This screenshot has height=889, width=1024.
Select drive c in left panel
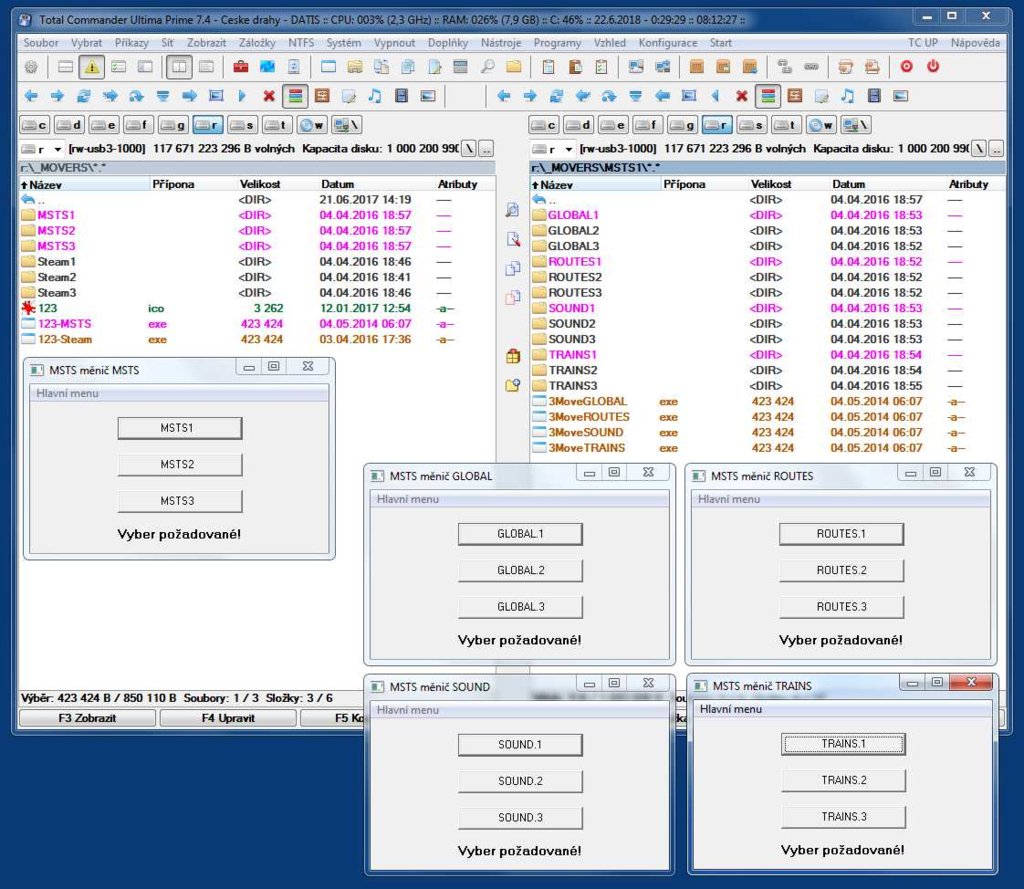[x=35, y=125]
